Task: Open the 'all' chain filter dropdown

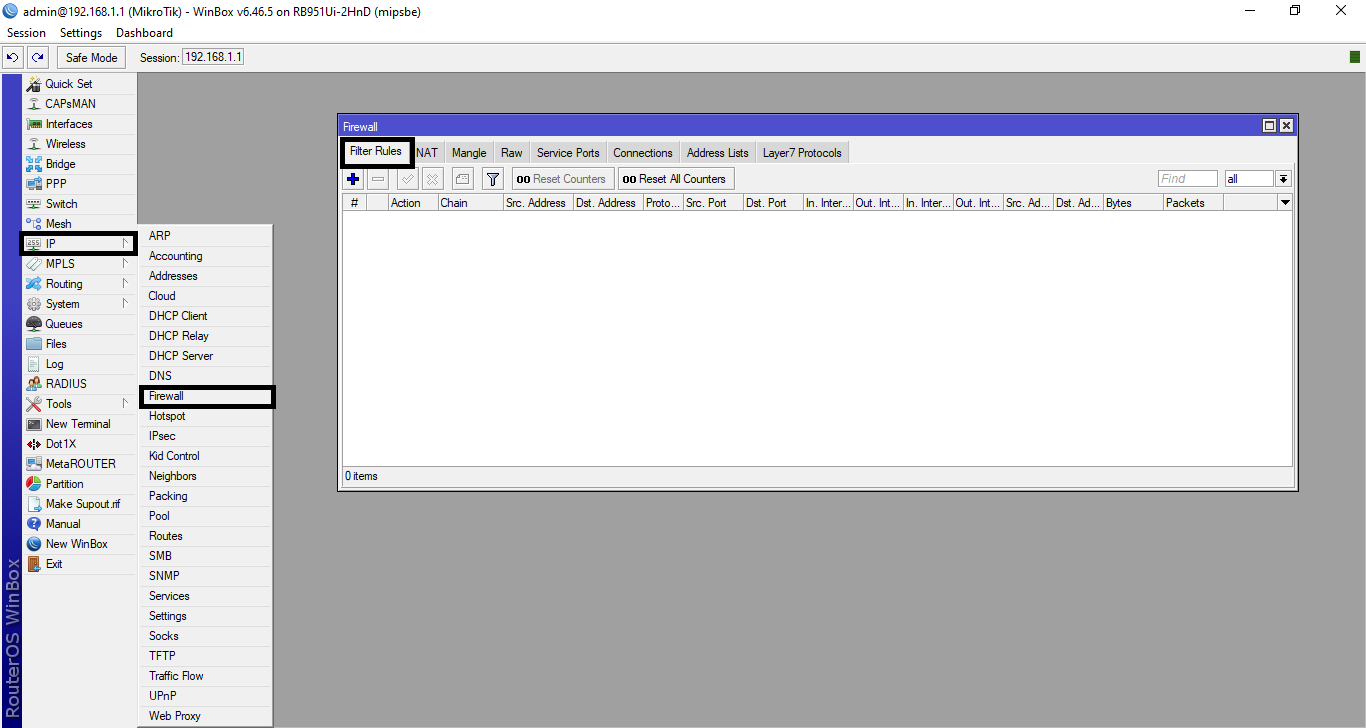Action: pos(1283,179)
